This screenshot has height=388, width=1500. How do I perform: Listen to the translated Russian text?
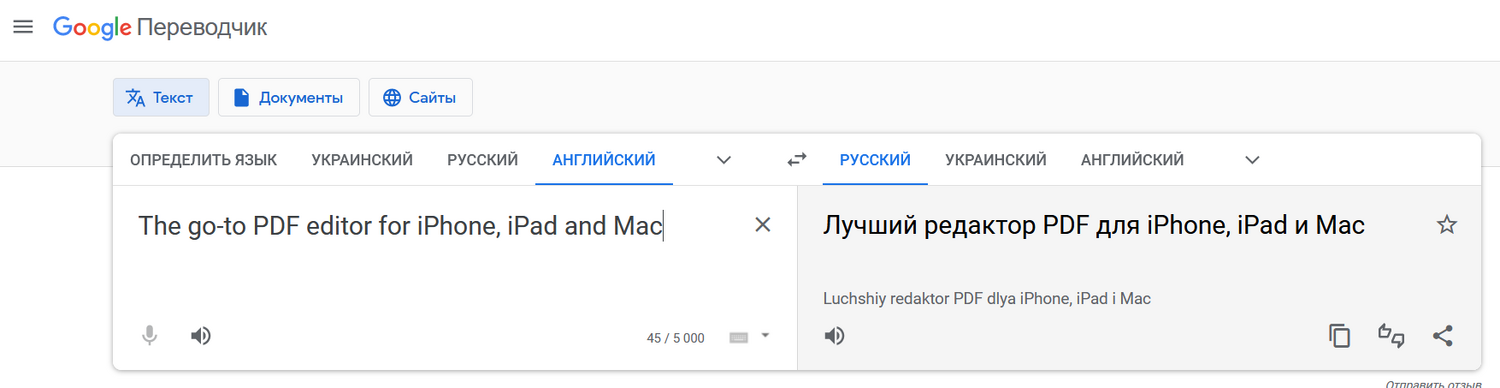point(834,336)
